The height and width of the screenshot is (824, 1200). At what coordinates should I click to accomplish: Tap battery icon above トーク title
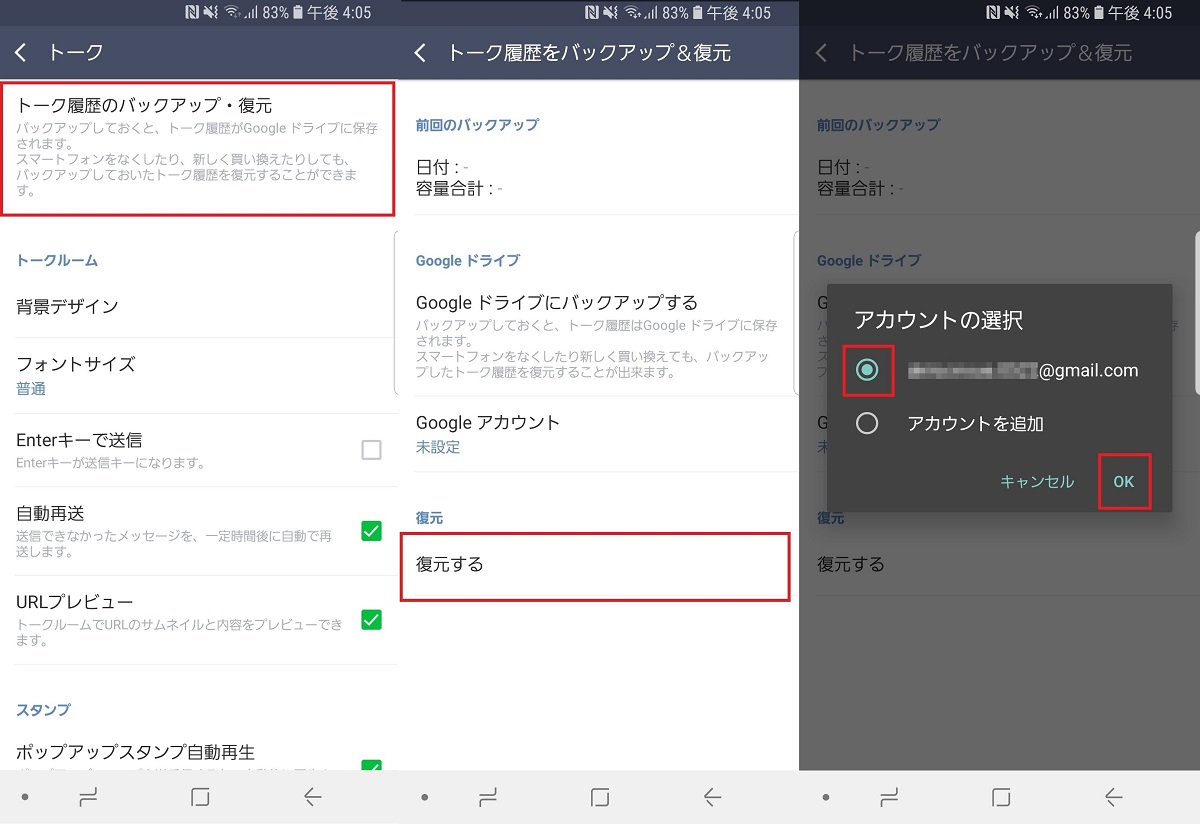point(298,13)
